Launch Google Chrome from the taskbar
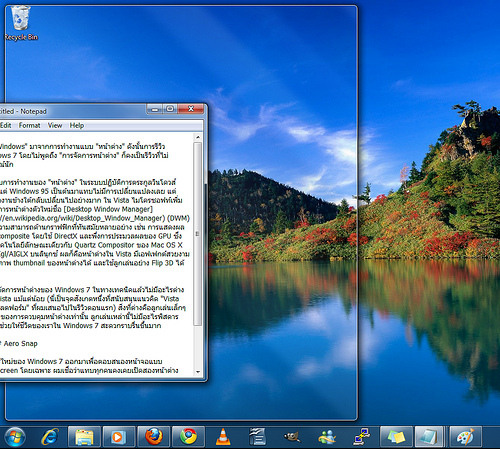This screenshot has width=500, height=449. tap(188, 437)
